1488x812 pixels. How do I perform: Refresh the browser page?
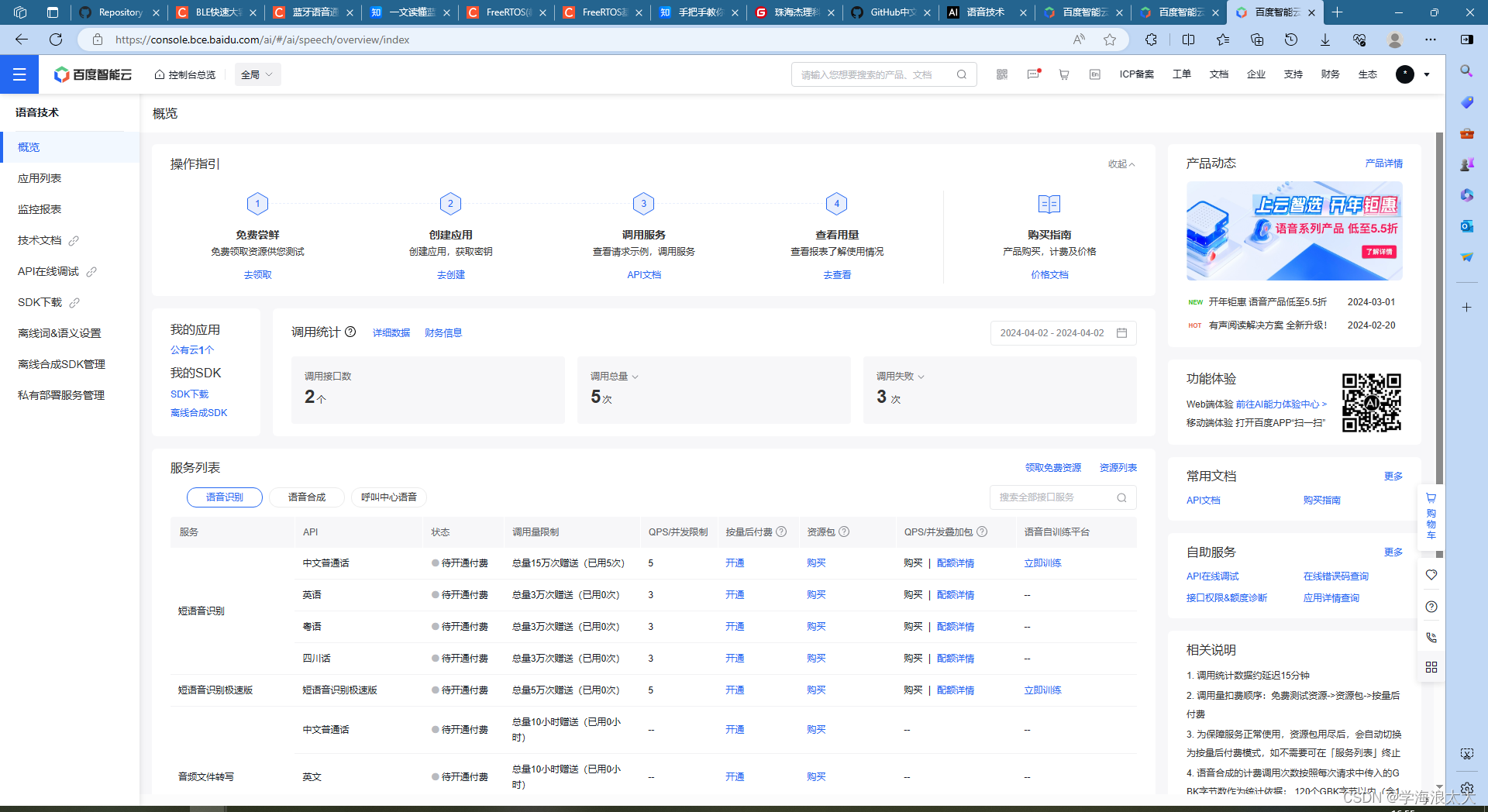pos(56,40)
